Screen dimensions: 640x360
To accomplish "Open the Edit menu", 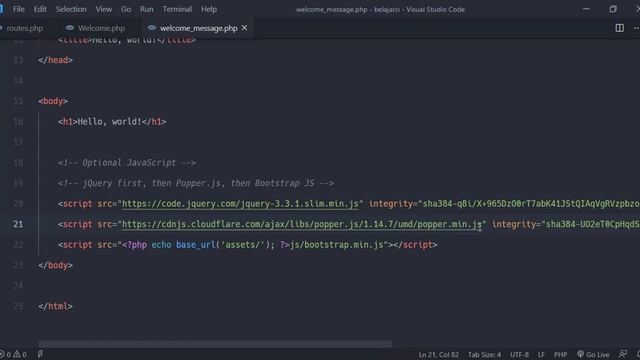I will pyautogui.click(x=40, y=9).
